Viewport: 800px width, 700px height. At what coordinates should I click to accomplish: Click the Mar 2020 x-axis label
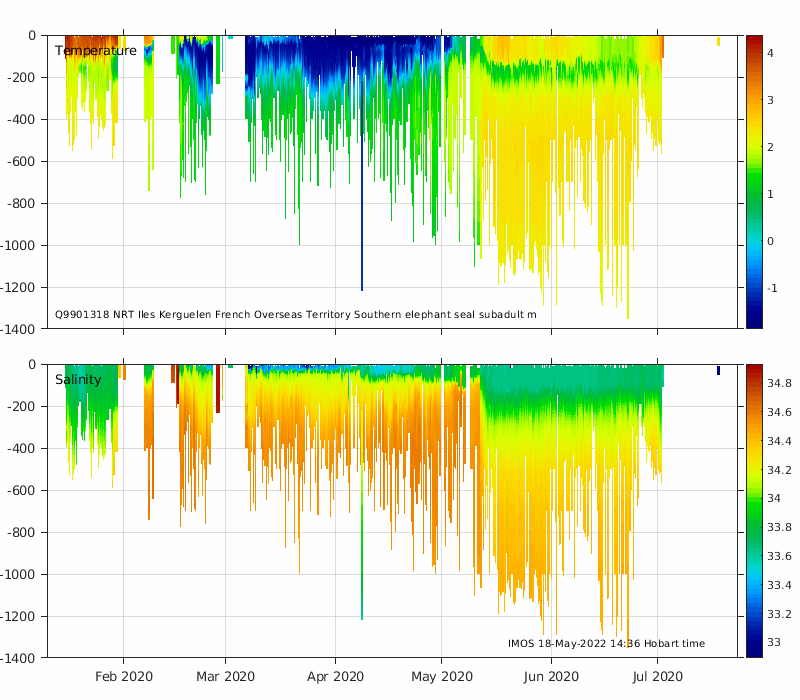click(x=226, y=677)
